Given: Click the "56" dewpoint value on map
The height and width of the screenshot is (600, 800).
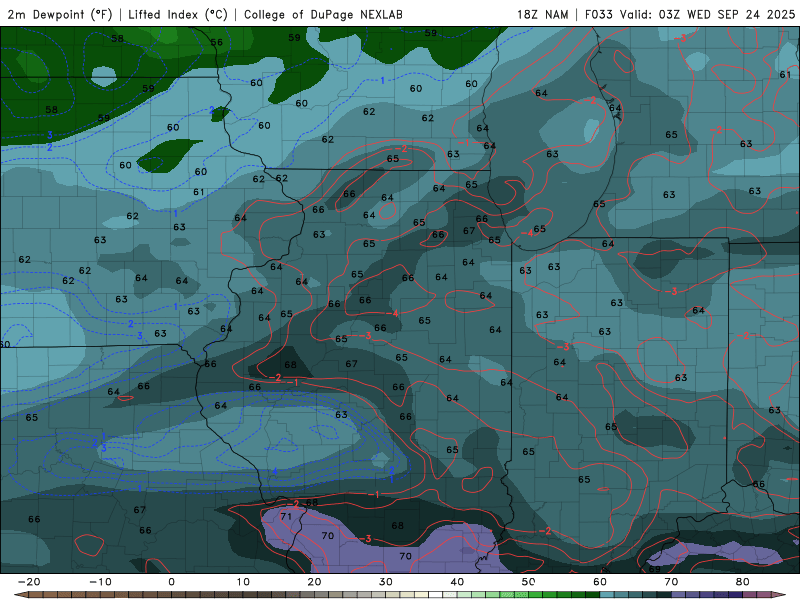Looking at the screenshot, I should (x=217, y=42).
